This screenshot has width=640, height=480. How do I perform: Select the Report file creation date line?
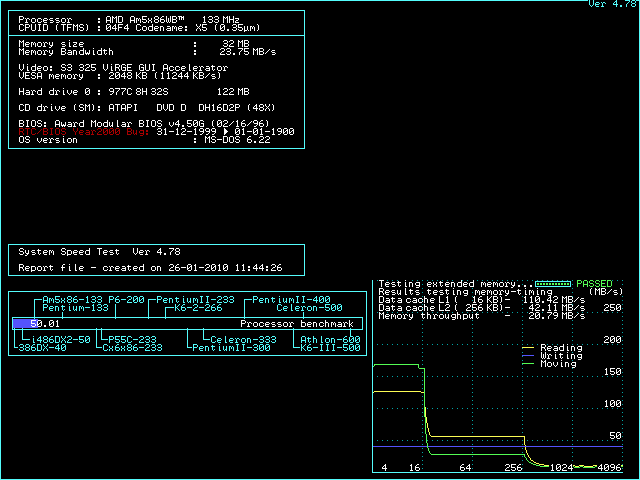[x=150, y=268]
